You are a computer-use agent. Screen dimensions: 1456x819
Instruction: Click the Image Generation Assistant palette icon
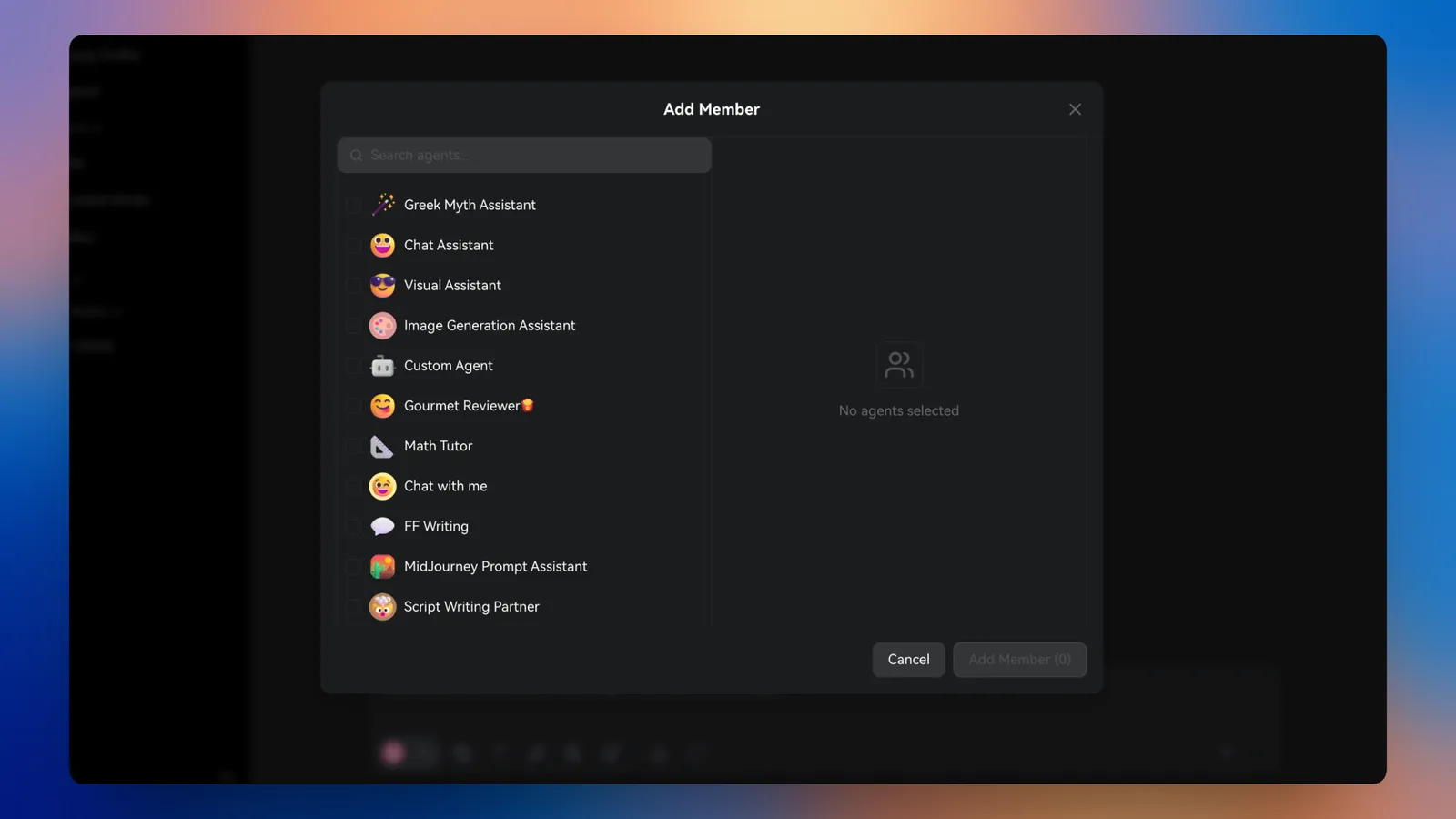(x=382, y=326)
